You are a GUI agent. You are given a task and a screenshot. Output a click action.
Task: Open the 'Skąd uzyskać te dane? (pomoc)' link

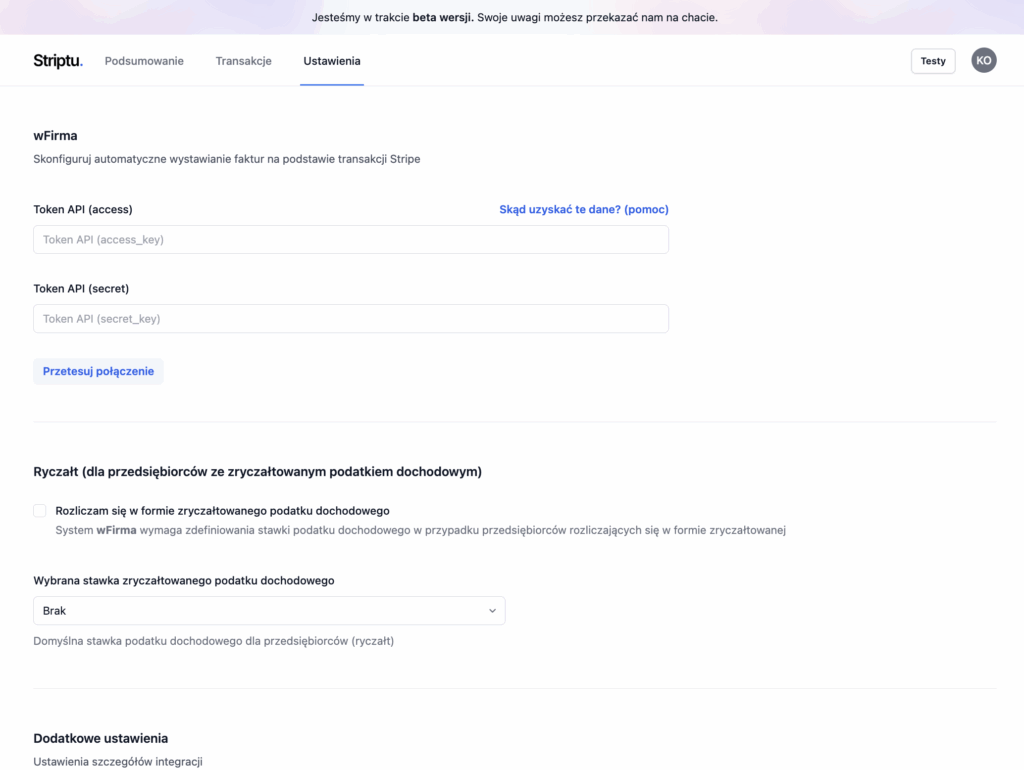point(584,210)
